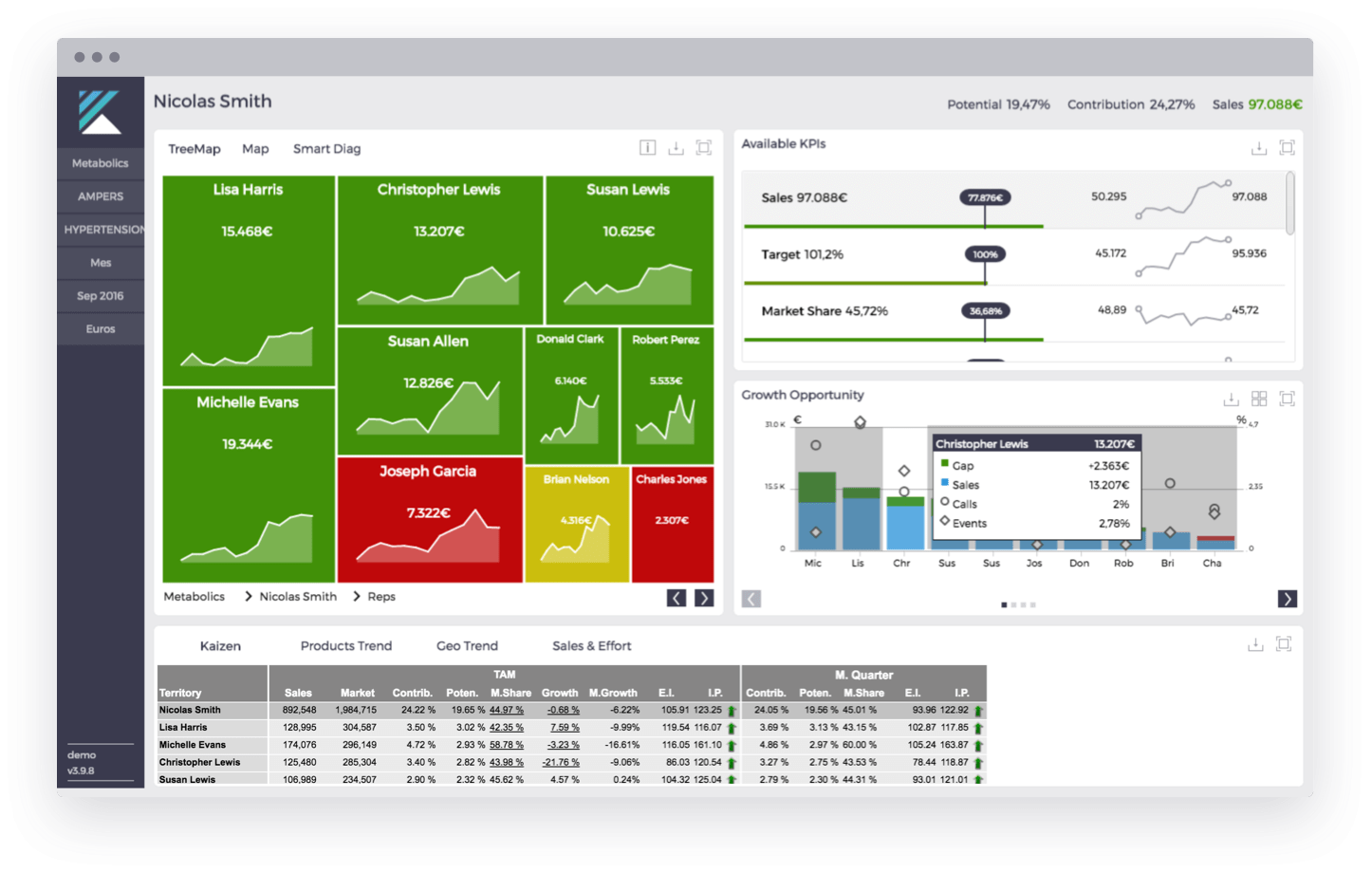Viewport: 1372px width, 873px height.
Task: Open the Metabolics sidebar filter
Action: (x=101, y=163)
